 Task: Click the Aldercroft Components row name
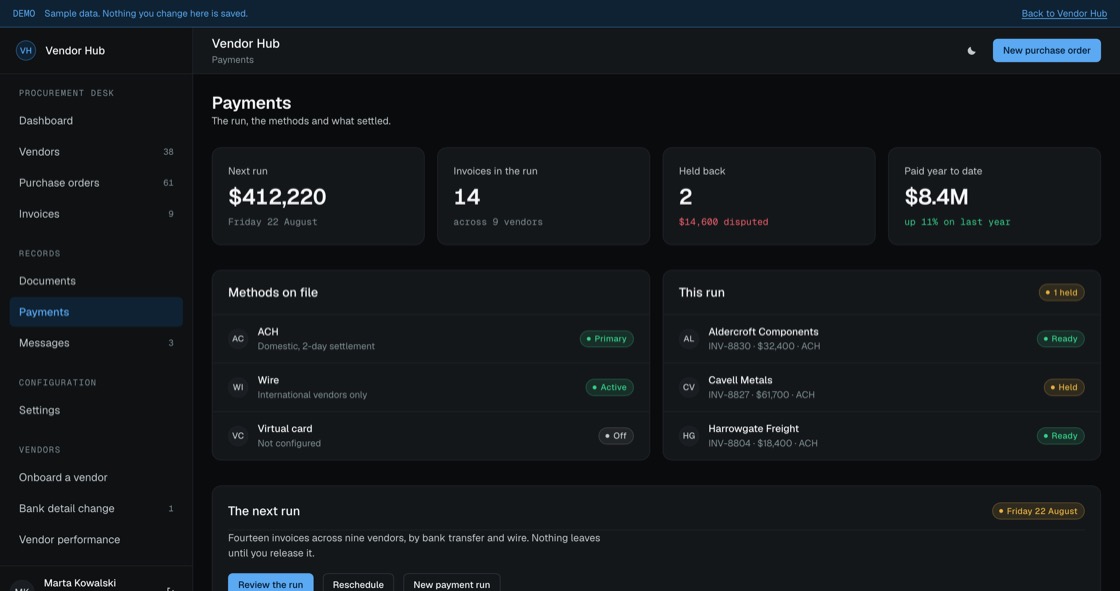pos(764,332)
